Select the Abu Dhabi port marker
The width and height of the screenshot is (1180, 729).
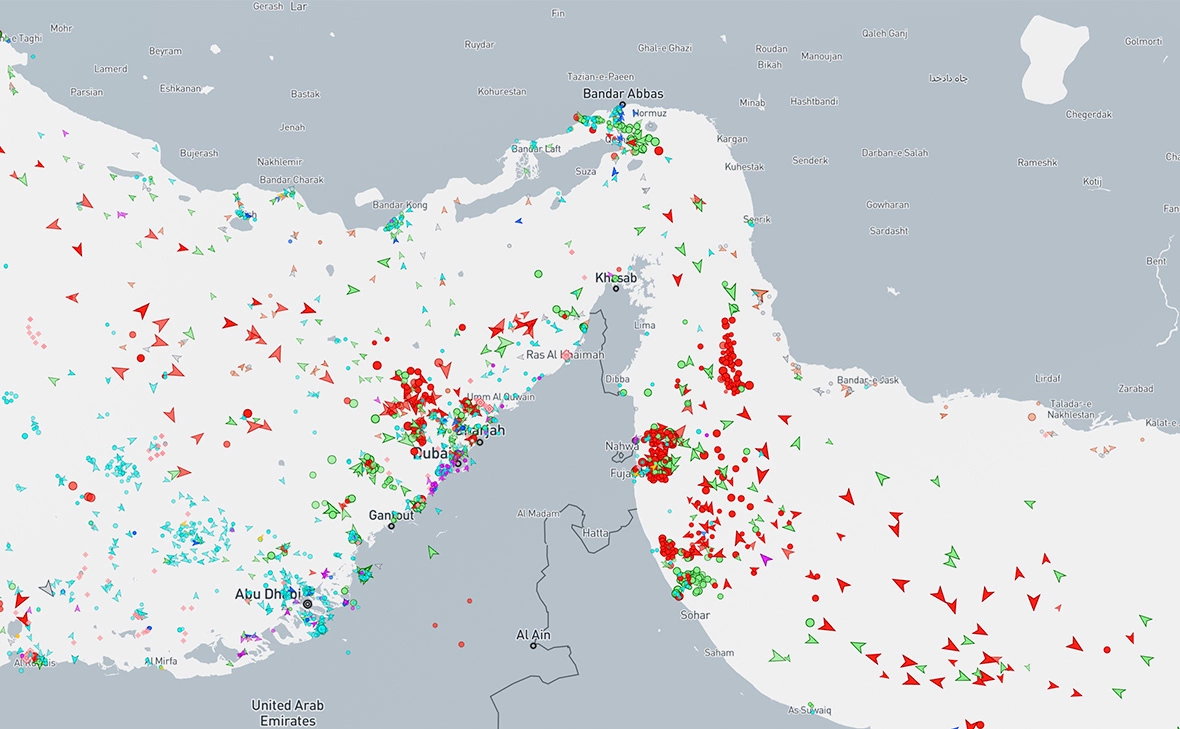tap(309, 604)
